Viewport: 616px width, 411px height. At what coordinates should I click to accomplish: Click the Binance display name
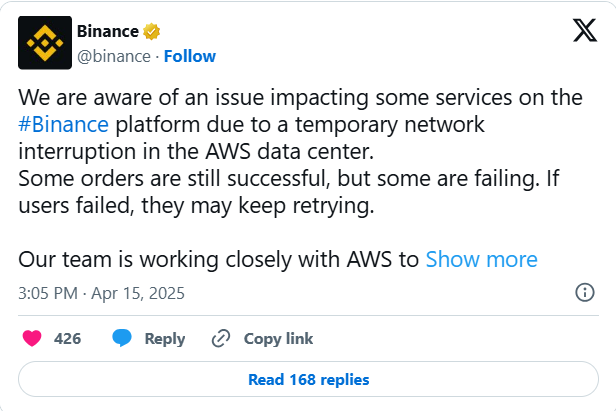(x=108, y=31)
